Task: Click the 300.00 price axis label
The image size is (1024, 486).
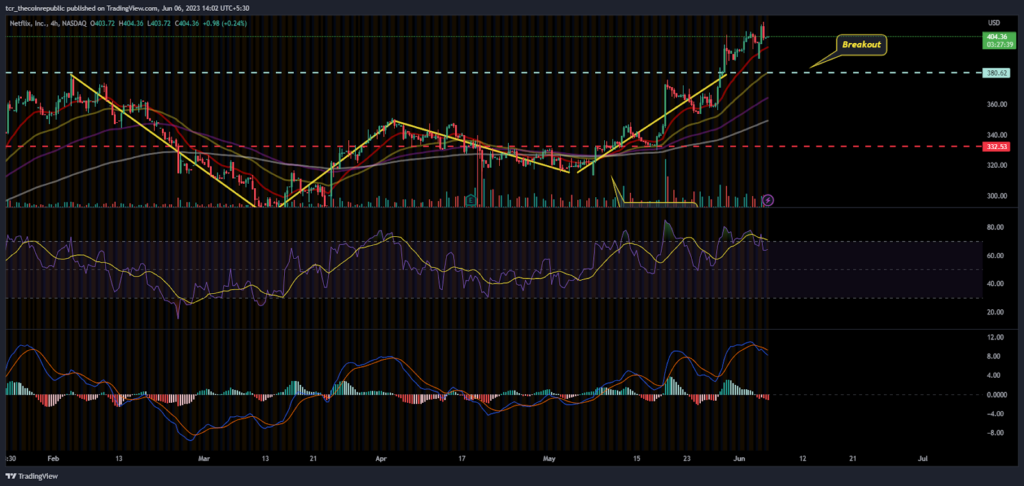Action: coord(995,196)
